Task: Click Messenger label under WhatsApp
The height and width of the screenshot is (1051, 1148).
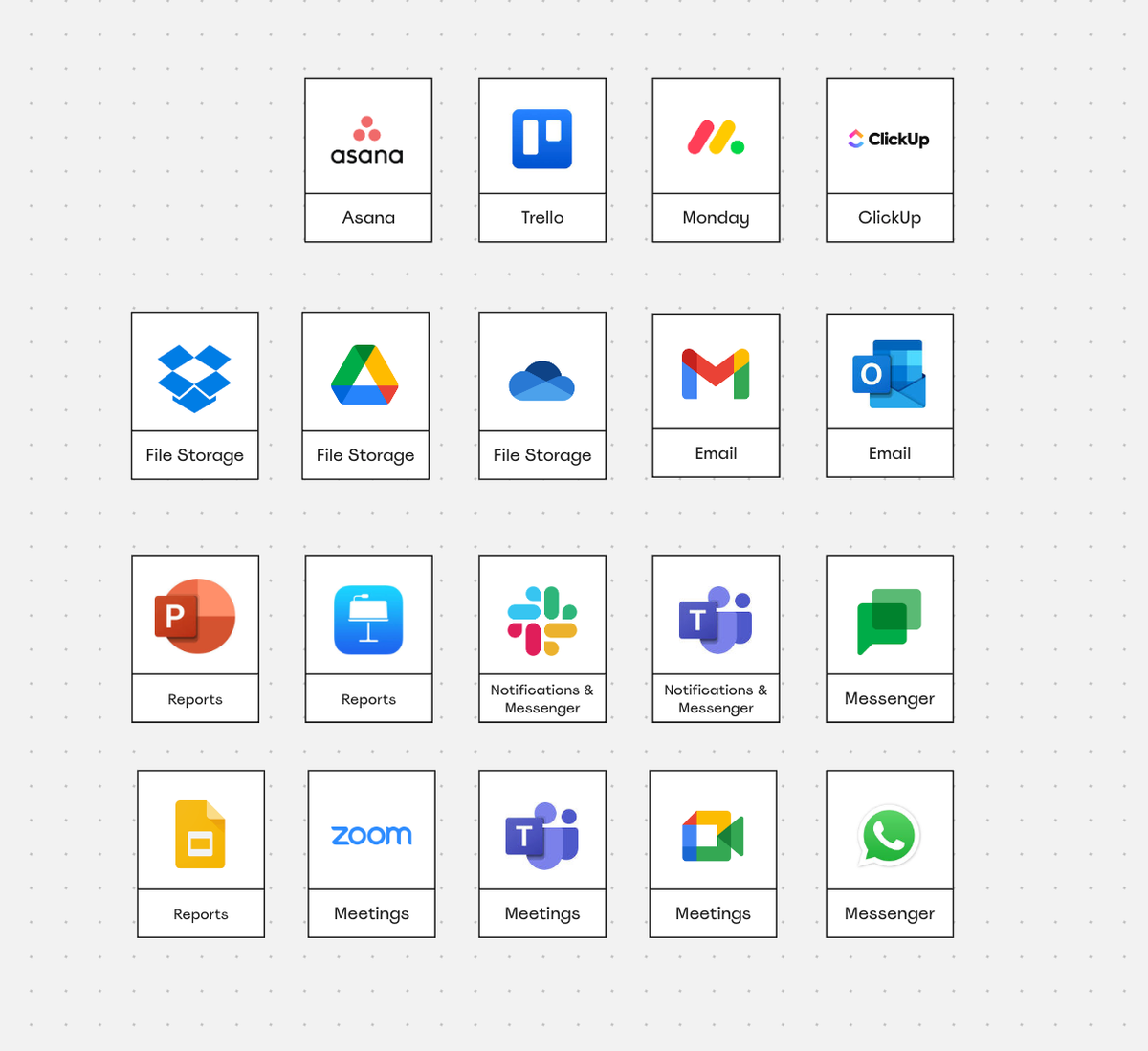Action: tap(890, 914)
